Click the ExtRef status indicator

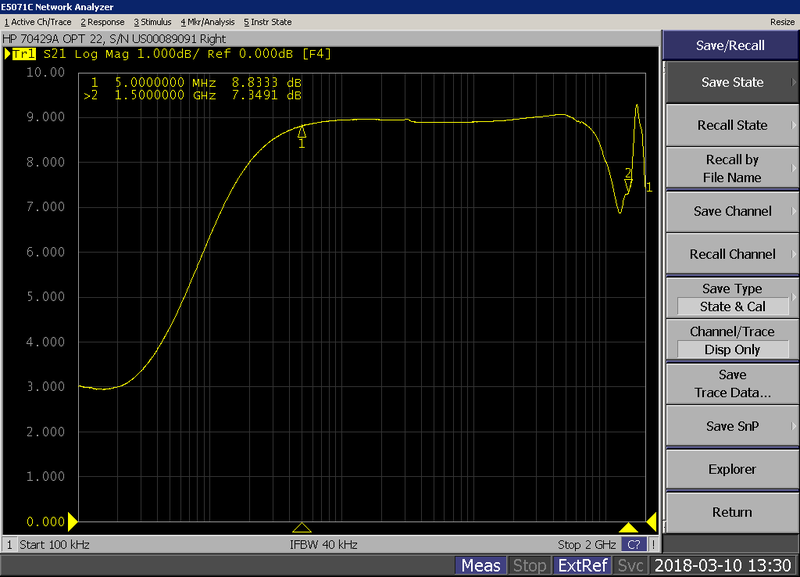click(x=582, y=566)
